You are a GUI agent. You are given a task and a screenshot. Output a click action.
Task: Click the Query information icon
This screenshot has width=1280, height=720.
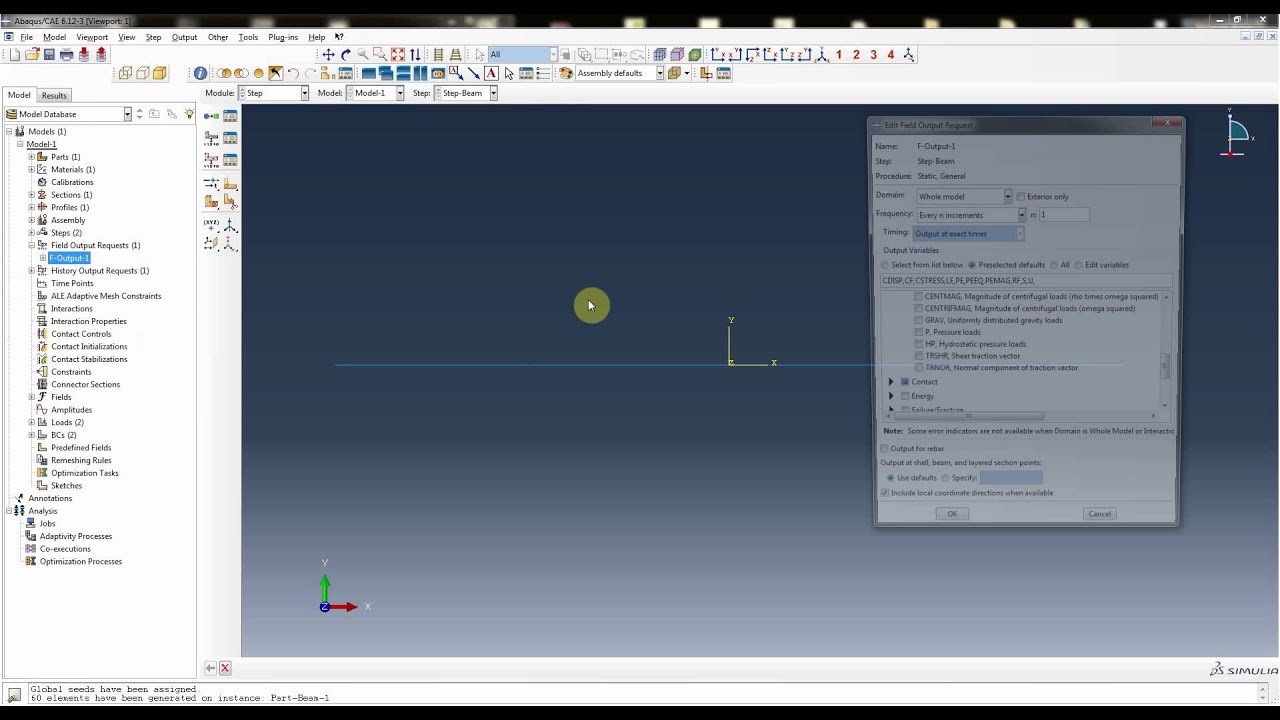point(200,73)
